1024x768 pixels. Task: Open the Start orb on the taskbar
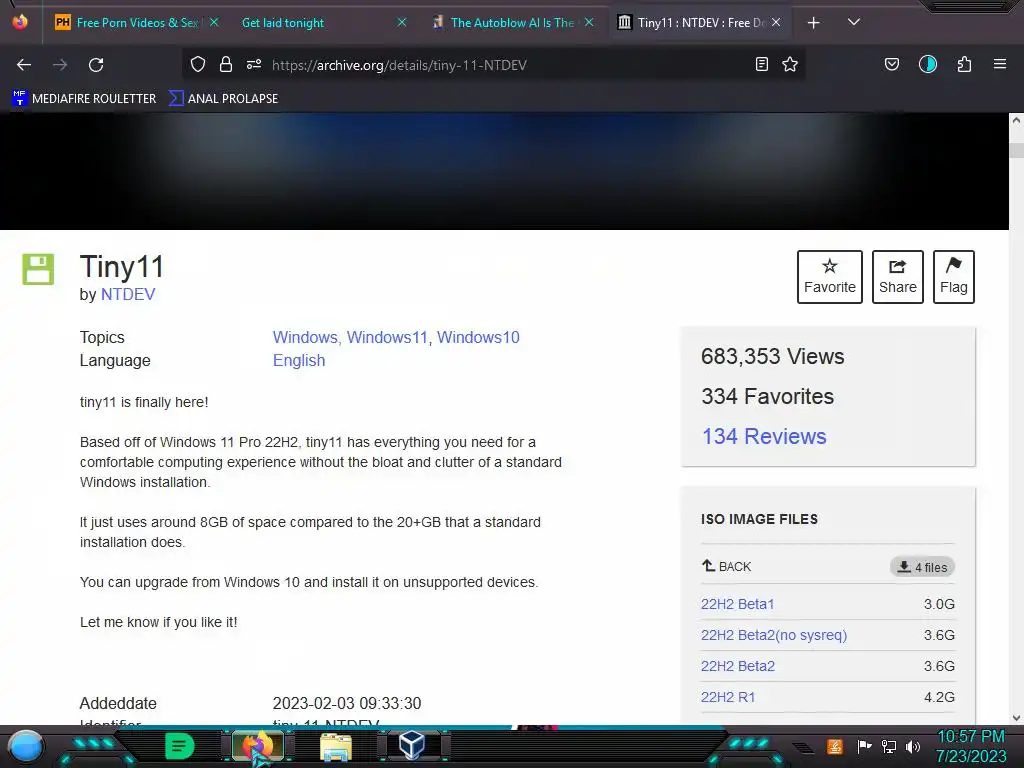pos(26,747)
